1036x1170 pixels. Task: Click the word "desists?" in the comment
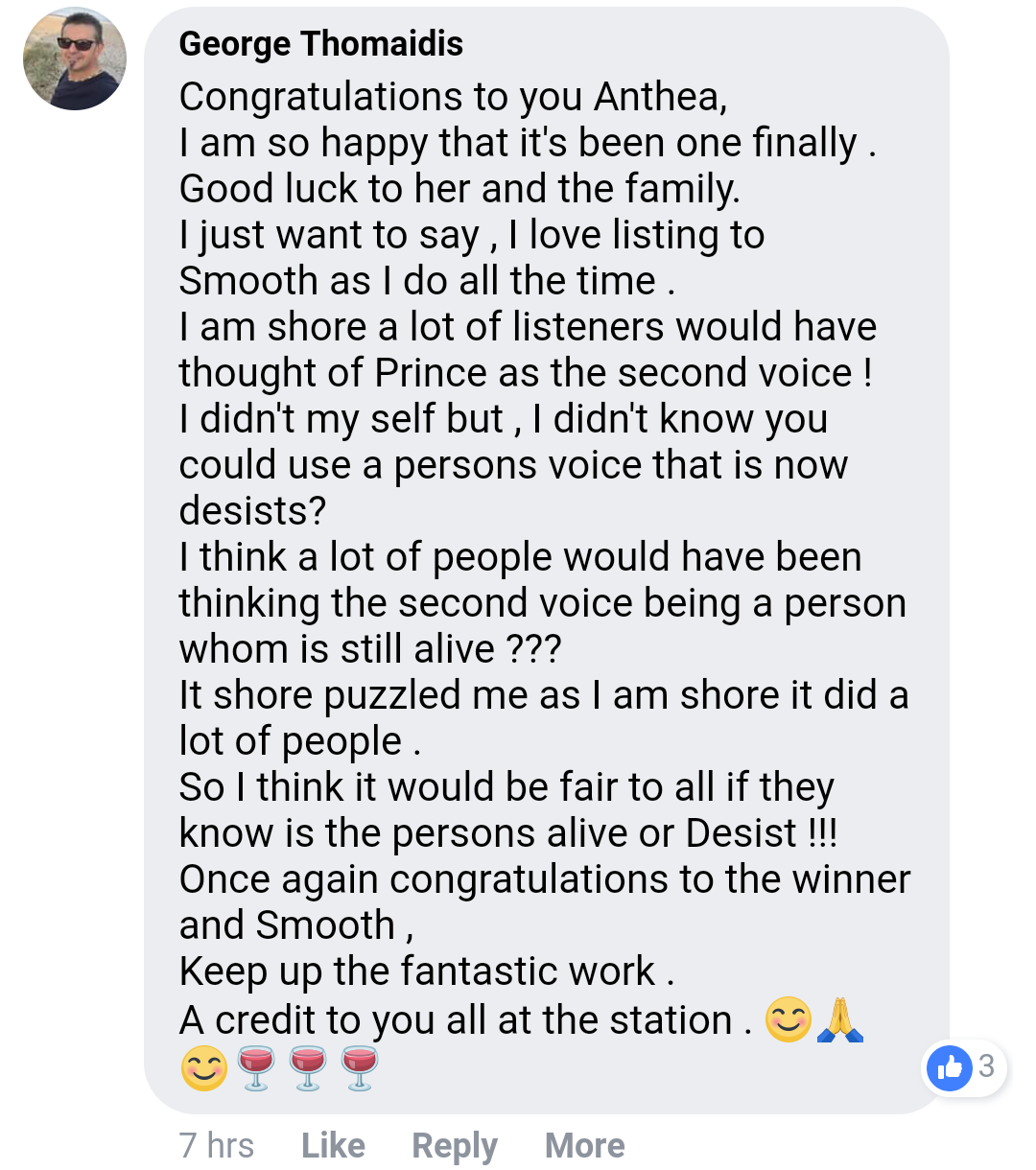coord(252,511)
